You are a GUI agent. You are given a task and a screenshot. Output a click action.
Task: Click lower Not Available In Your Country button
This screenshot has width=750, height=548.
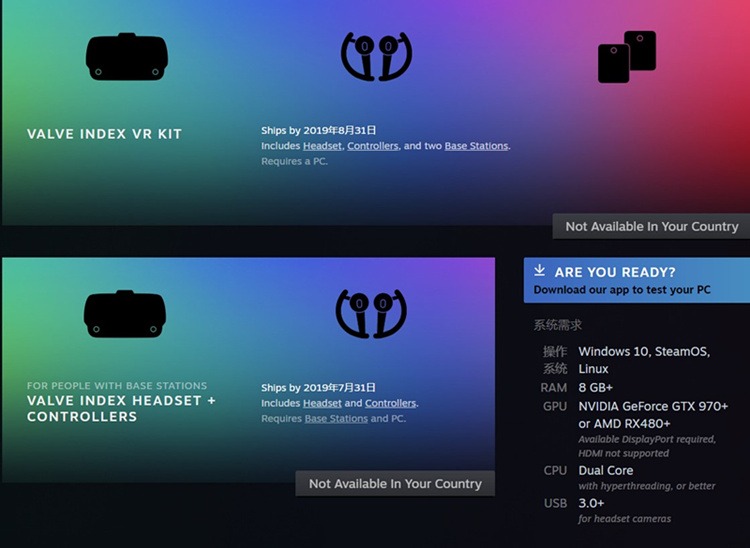[395, 483]
